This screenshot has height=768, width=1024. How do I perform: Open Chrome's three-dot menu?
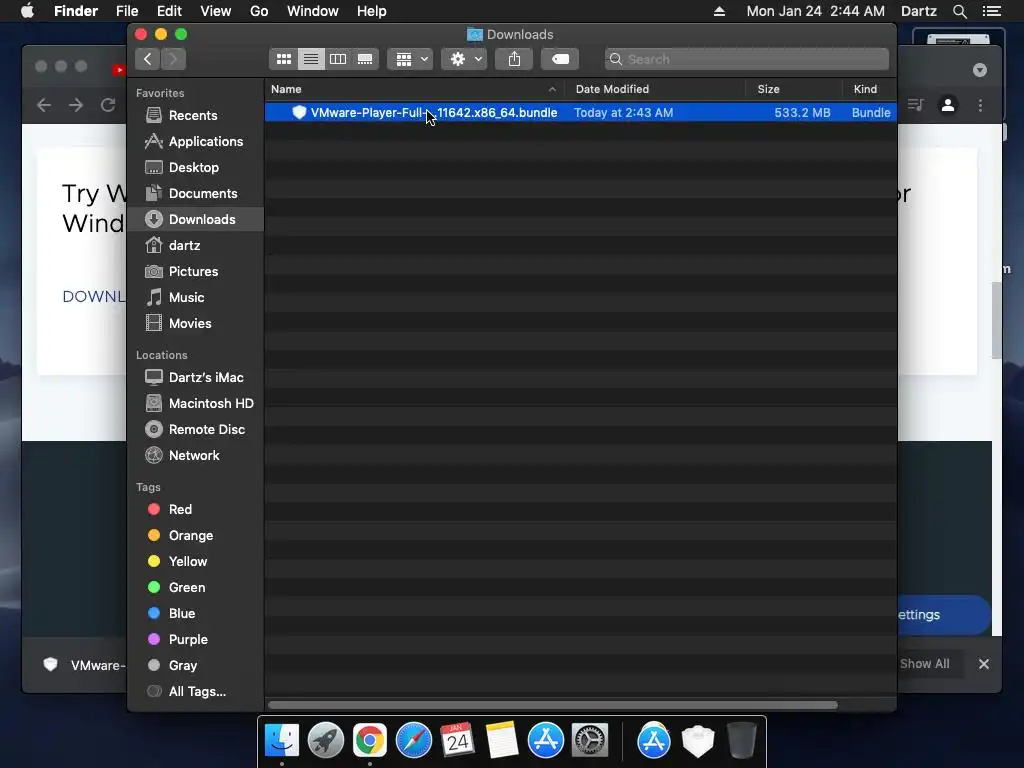pyautogui.click(x=980, y=105)
